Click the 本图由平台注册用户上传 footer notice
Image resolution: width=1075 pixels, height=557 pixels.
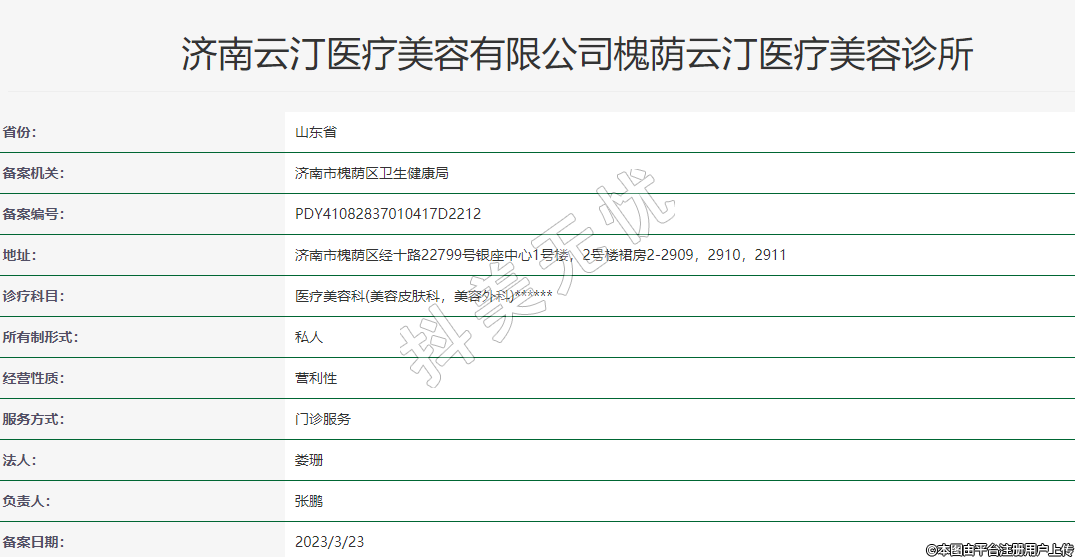(999, 549)
